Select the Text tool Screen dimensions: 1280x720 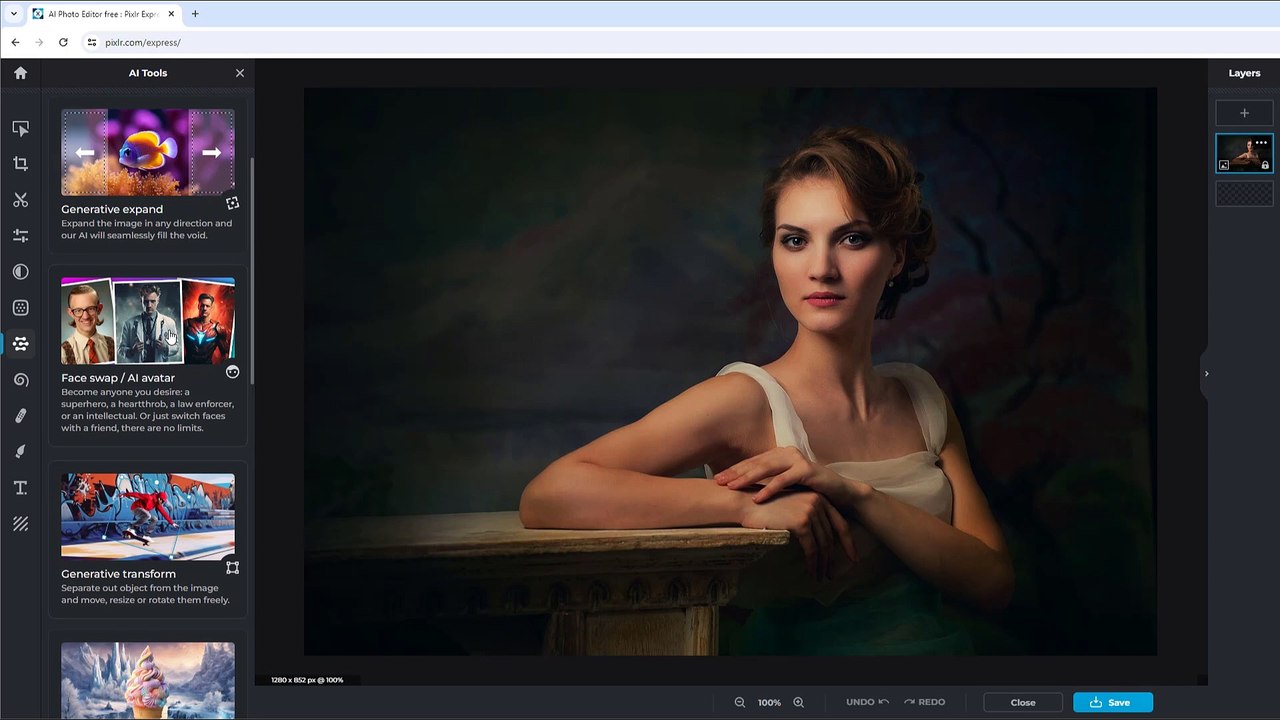tap(20, 488)
